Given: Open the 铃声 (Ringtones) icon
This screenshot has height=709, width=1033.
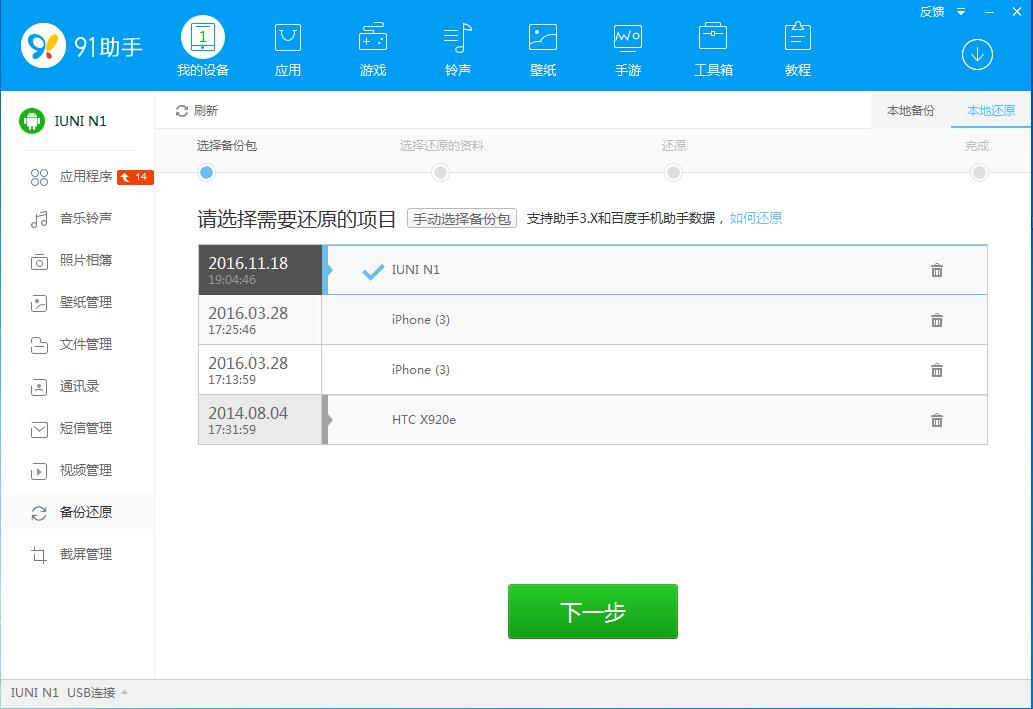Looking at the screenshot, I should pos(457,38).
